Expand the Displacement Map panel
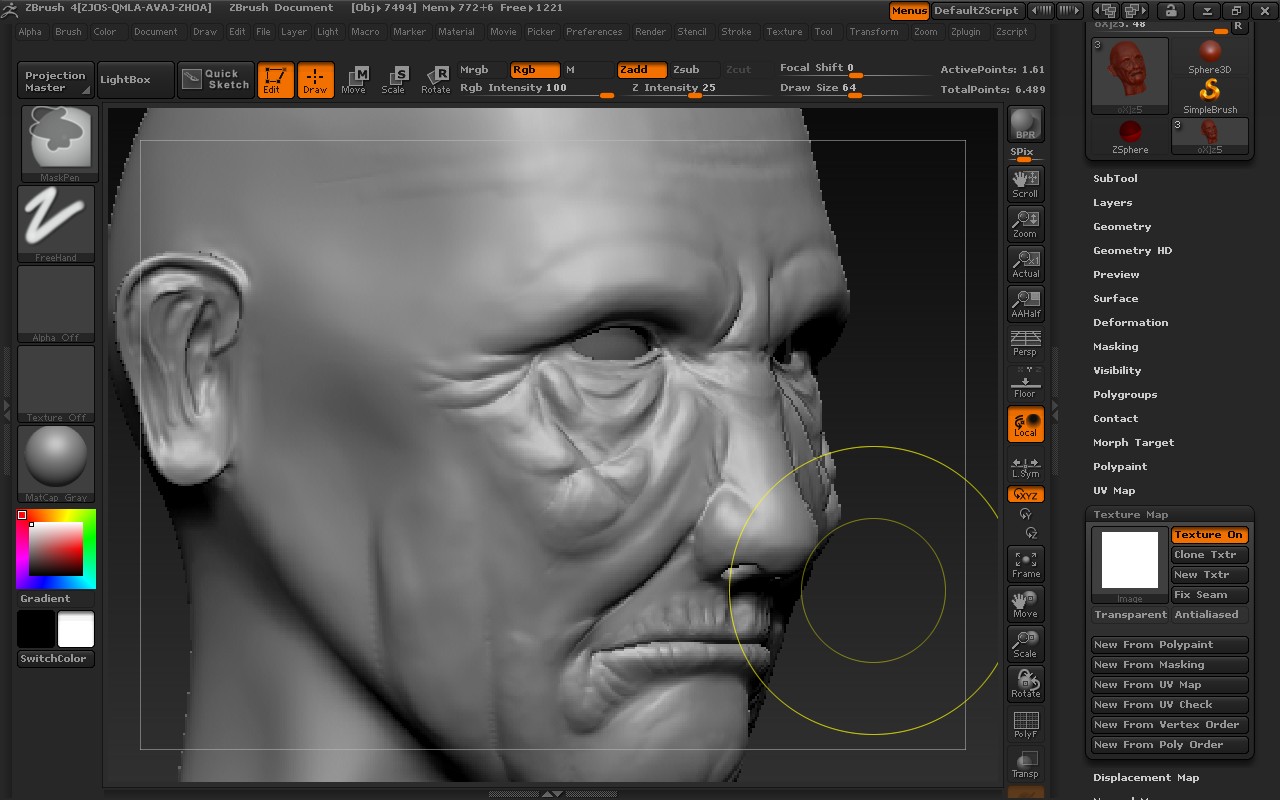 coord(1146,777)
